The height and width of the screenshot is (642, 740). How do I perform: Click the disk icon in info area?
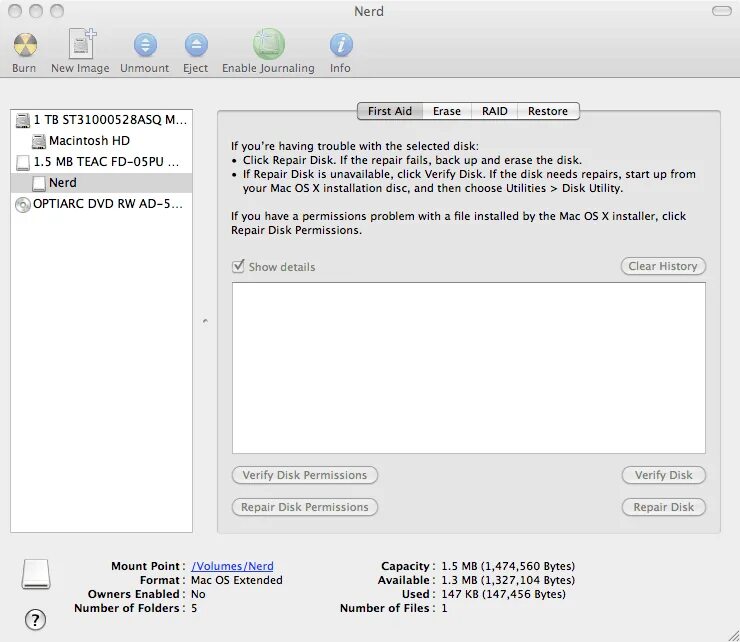pyautogui.click(x=36, y=574)
